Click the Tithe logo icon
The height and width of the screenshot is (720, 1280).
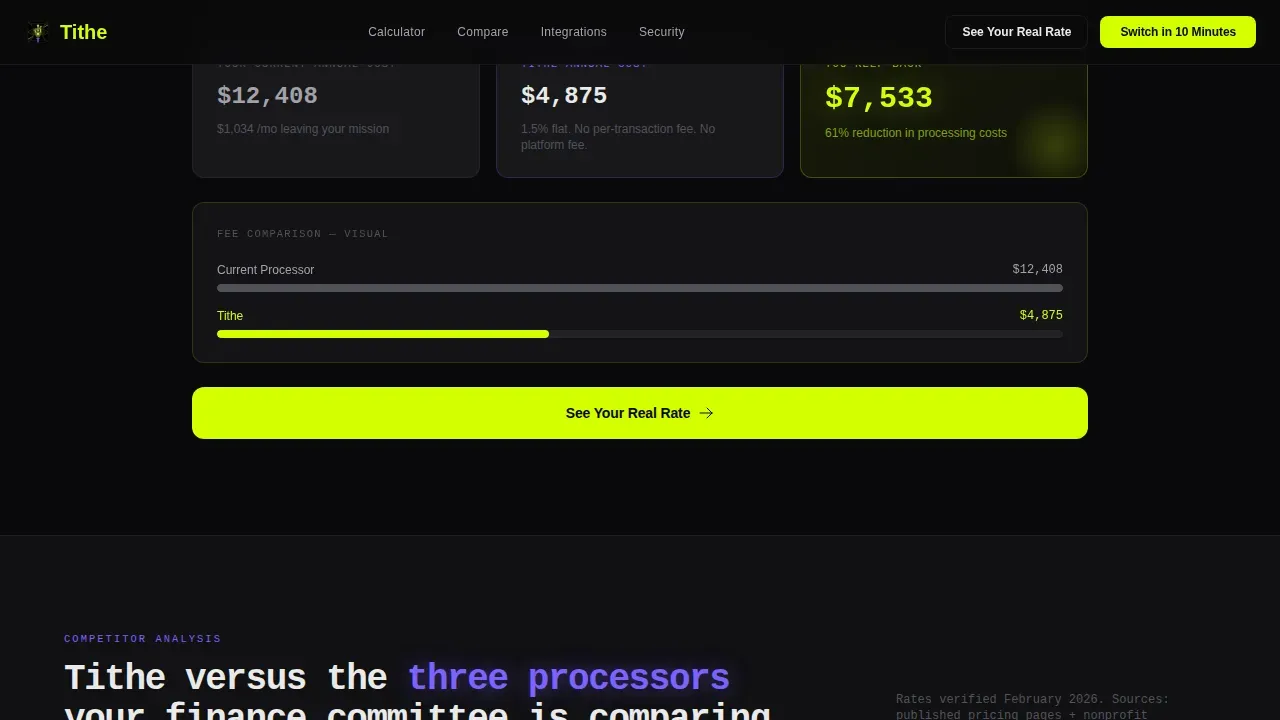[37, 32]
